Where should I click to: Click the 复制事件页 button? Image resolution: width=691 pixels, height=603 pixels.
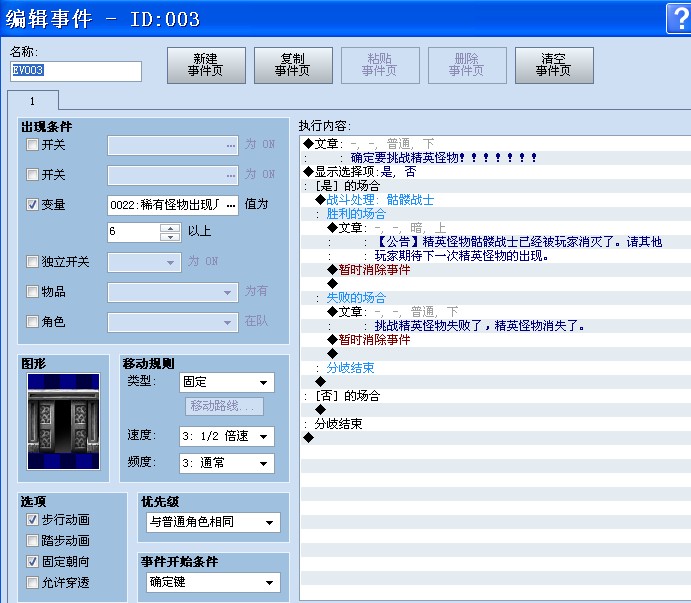293,65
